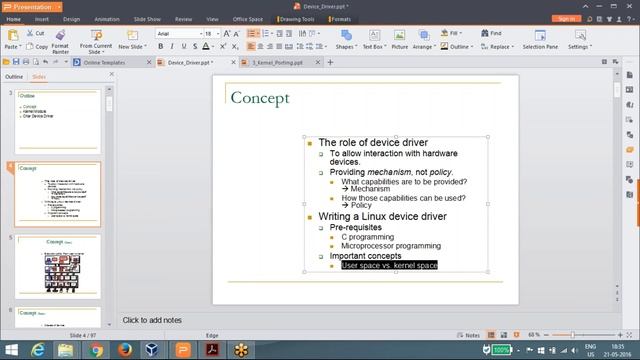Screen dimensions: 640x360
Task: Toggle Notes pane in status bar
Action: [468, 335]
